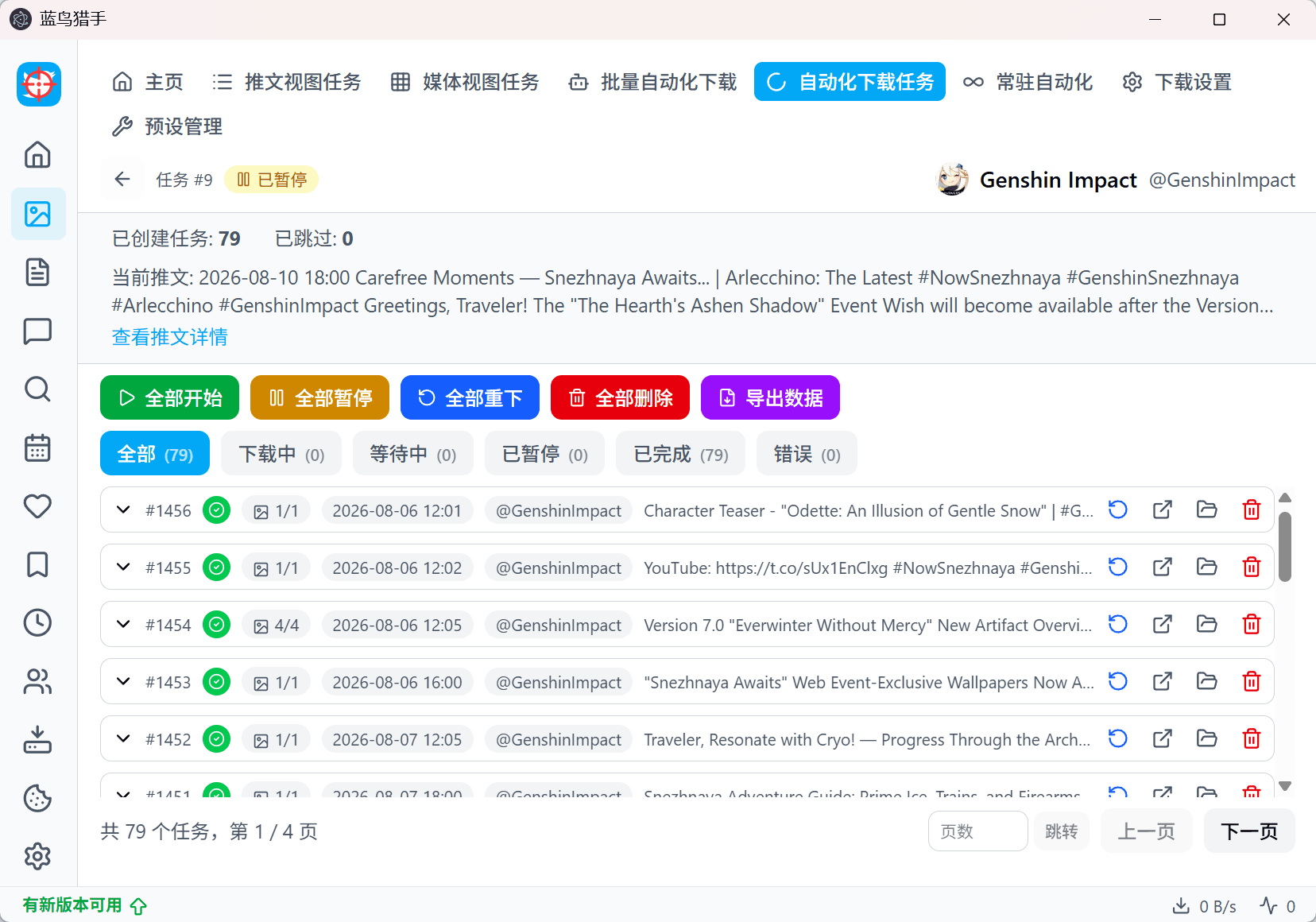Image resolution: width=1316 pixels, height=922 pixels.
Task: Expand the task #1452 row chevron
Action: point(123,738)
